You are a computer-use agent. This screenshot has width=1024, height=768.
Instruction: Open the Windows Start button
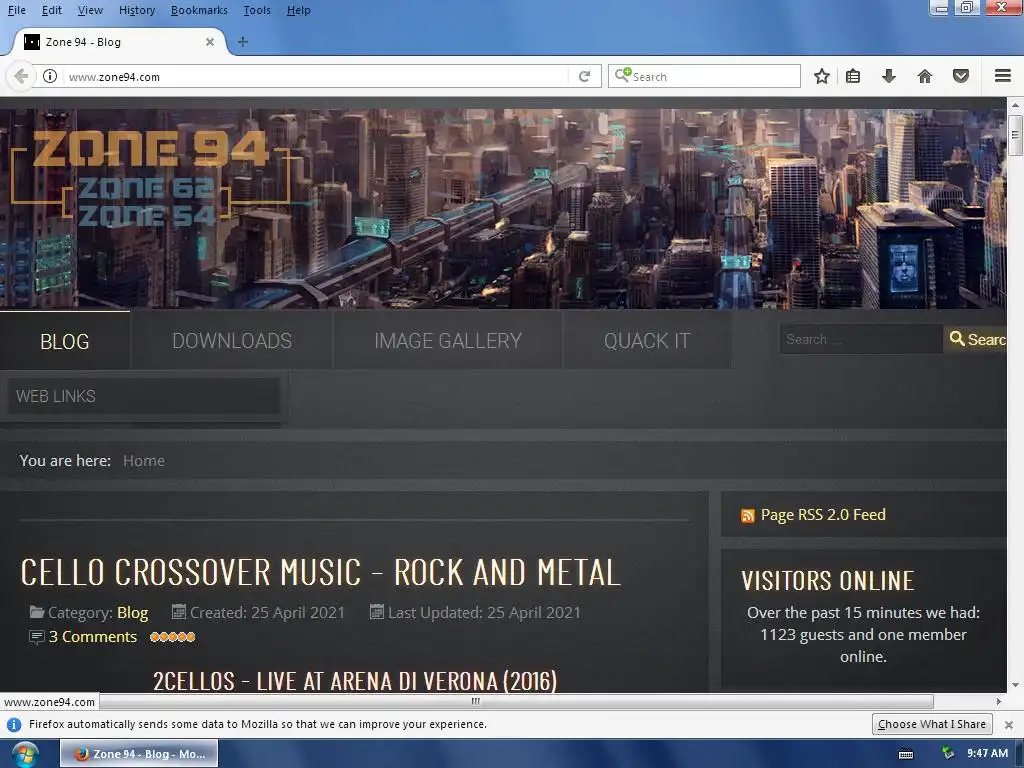(x=24, y=754)
